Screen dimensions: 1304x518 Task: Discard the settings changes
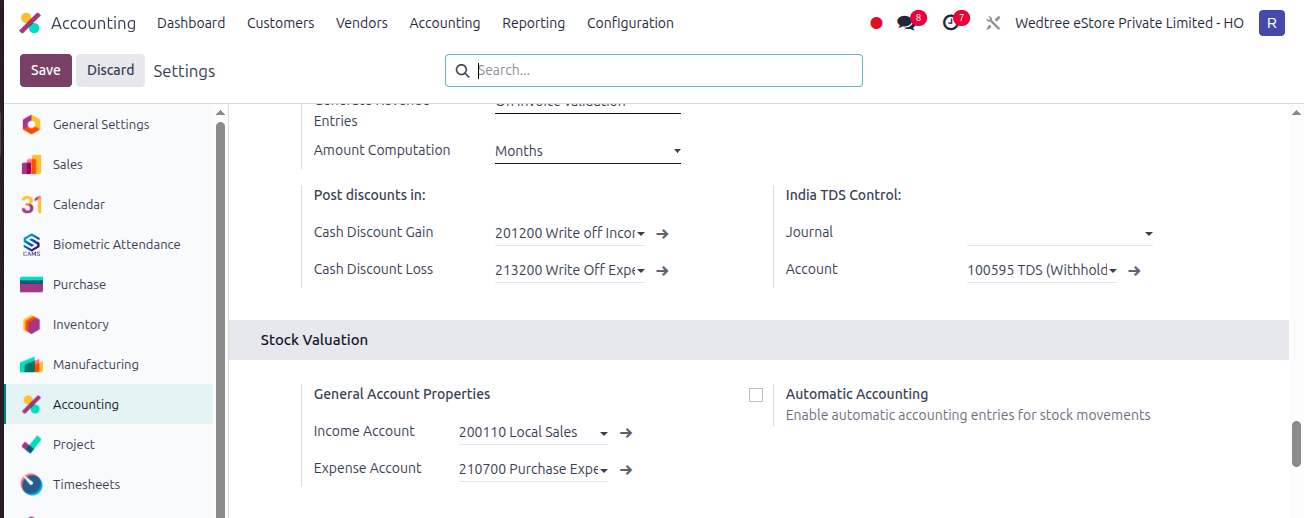(110, 70)
